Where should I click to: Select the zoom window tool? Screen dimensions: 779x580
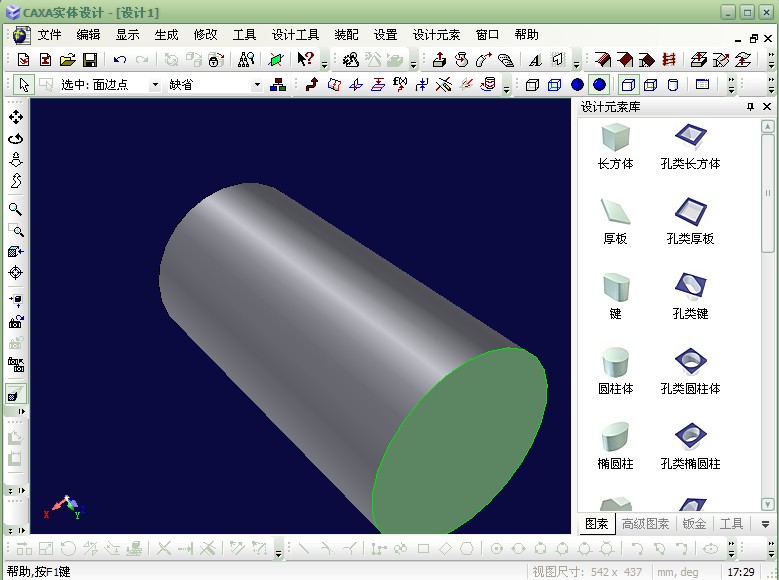point(16,230)
